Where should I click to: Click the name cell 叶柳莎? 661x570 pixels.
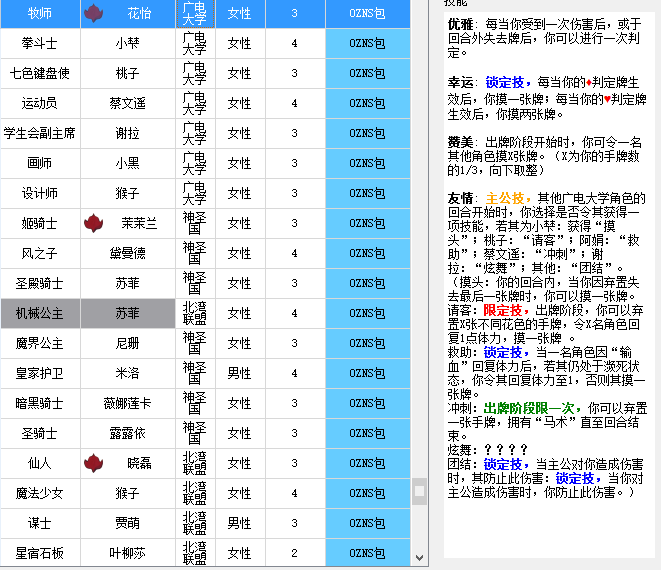pyautogui.click(x=128, y=553)
